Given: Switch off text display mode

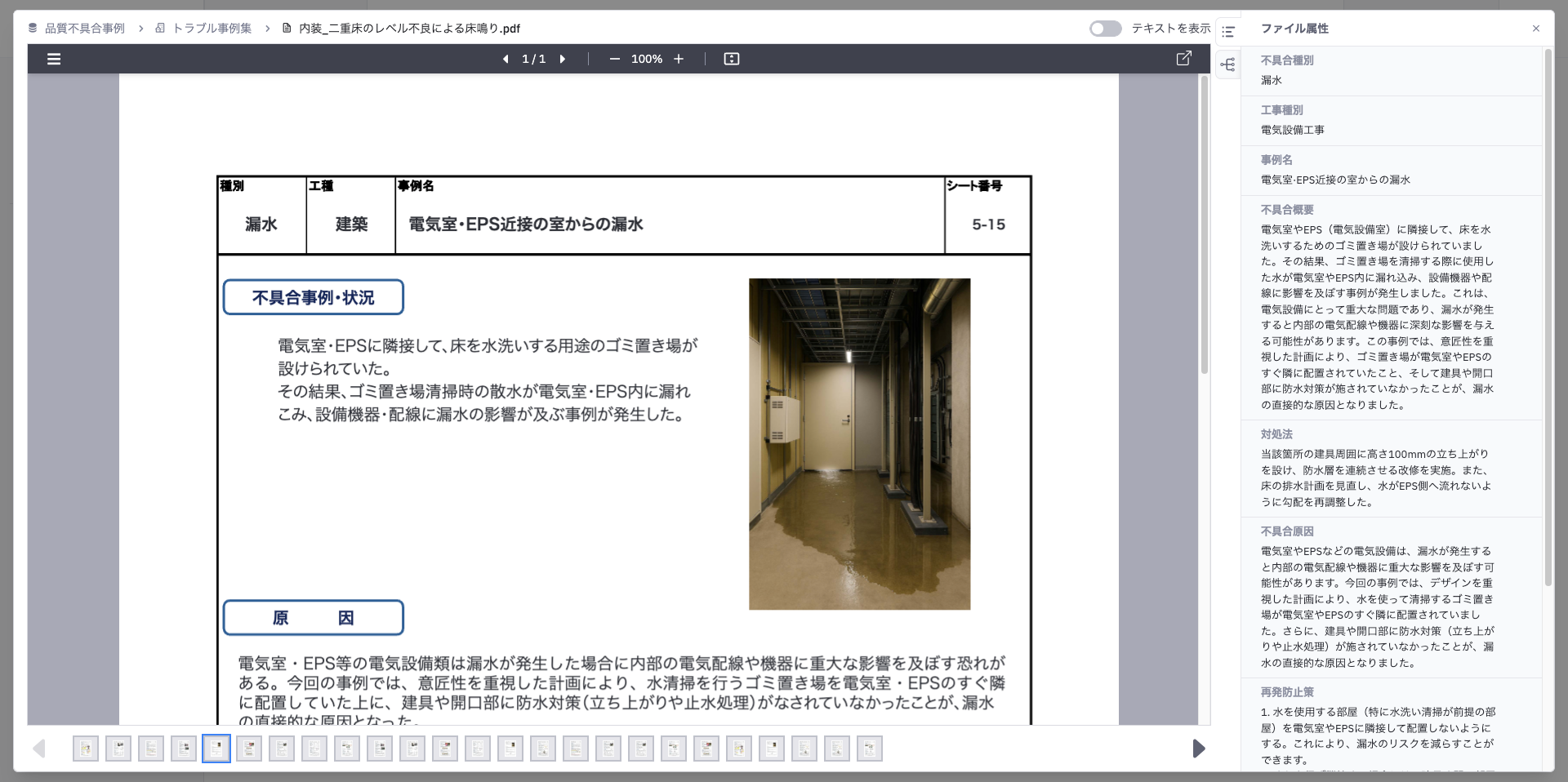Looking at the screenshot, I should click(1105, 27).
